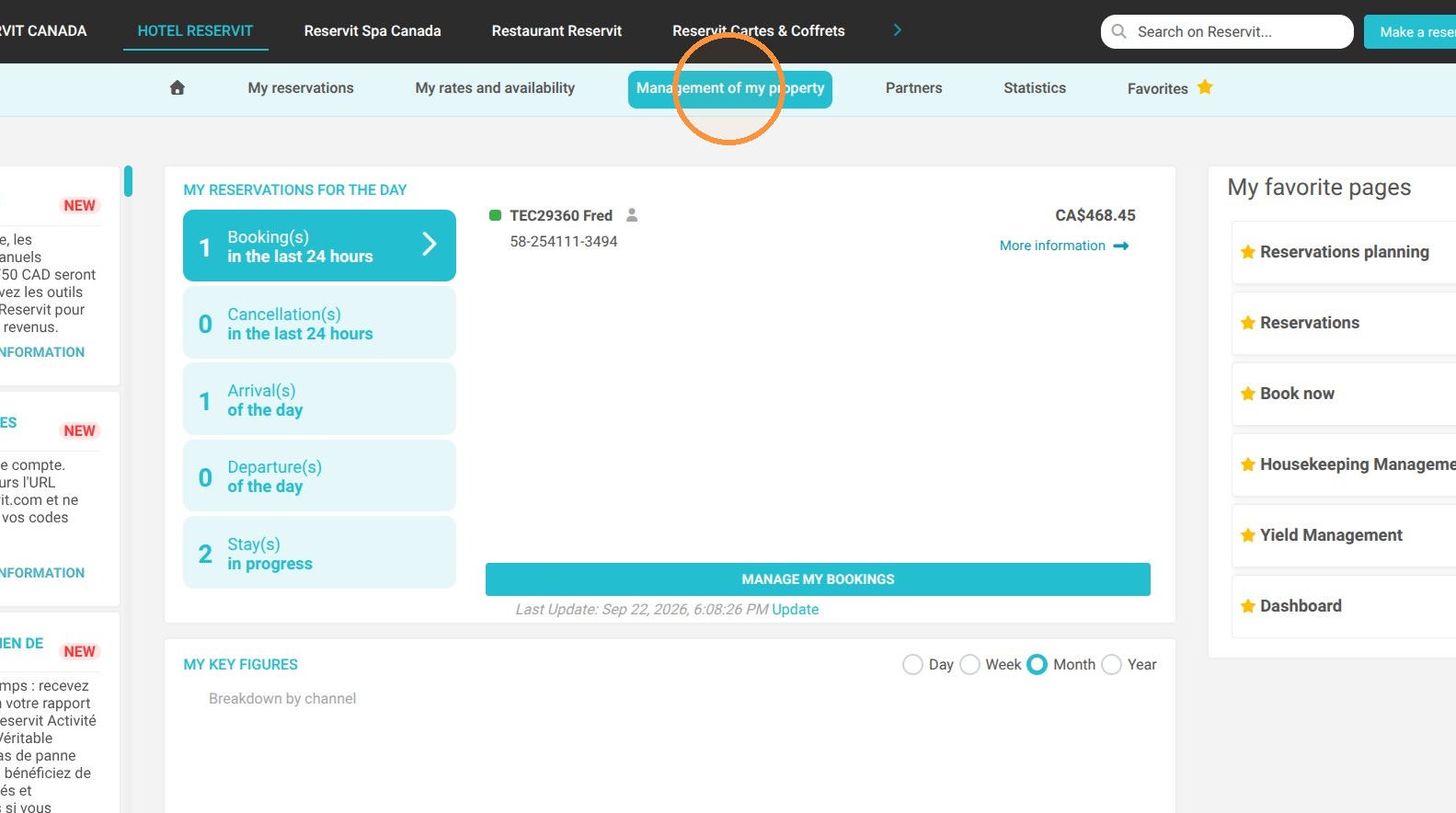Switch to Restaurant Reservit tab
This screenshot has width=1456, height=813.
556,30
